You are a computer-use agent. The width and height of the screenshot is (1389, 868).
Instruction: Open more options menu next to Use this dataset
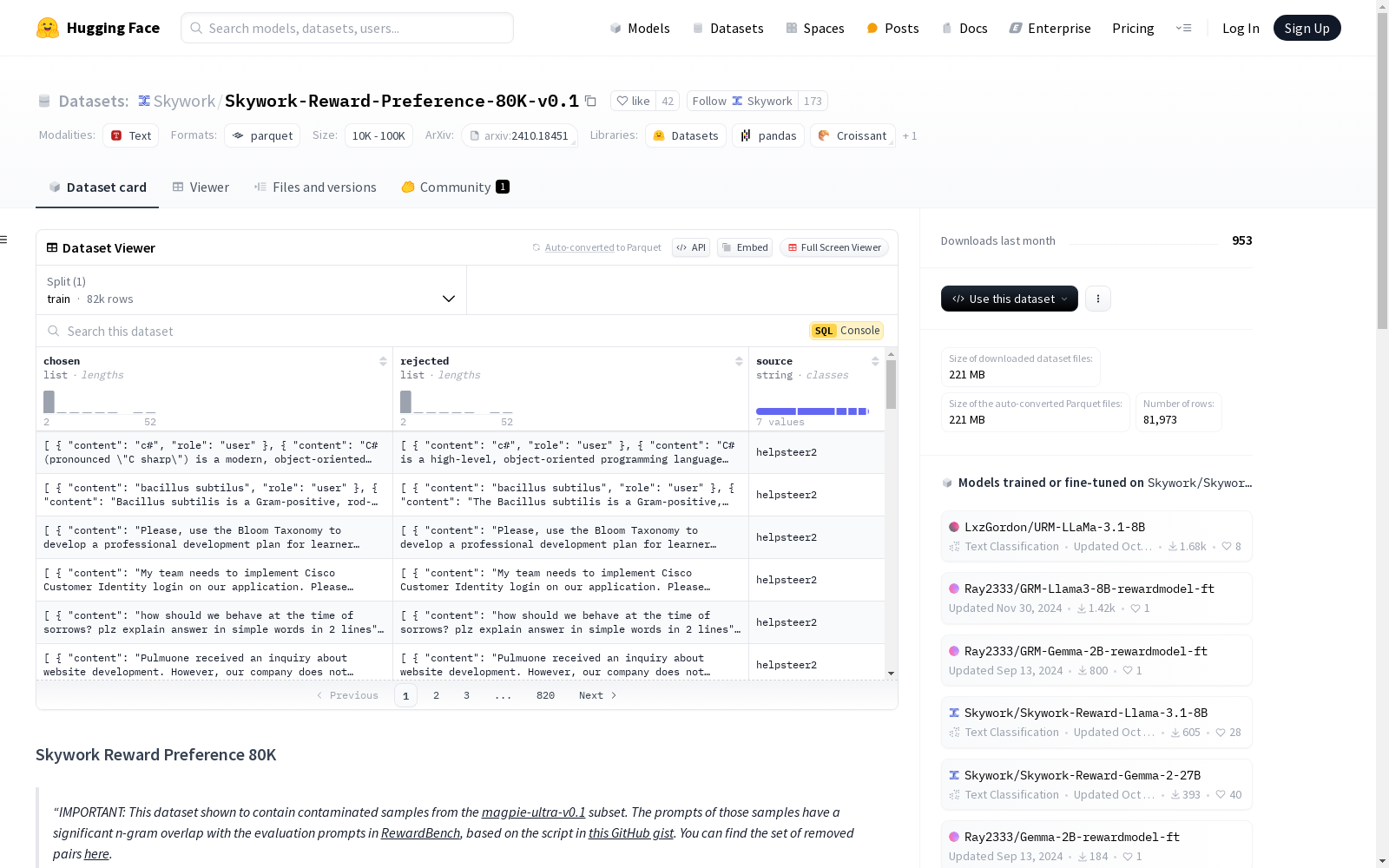[1098, 299]
